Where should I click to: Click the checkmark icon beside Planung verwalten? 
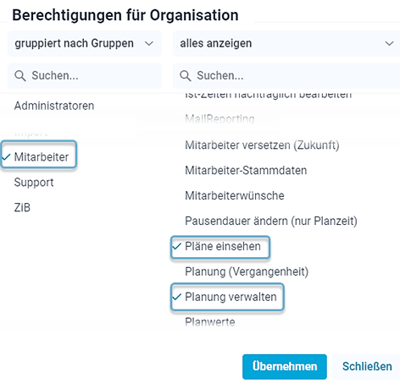pyautogui.click(x=177, y=297)
